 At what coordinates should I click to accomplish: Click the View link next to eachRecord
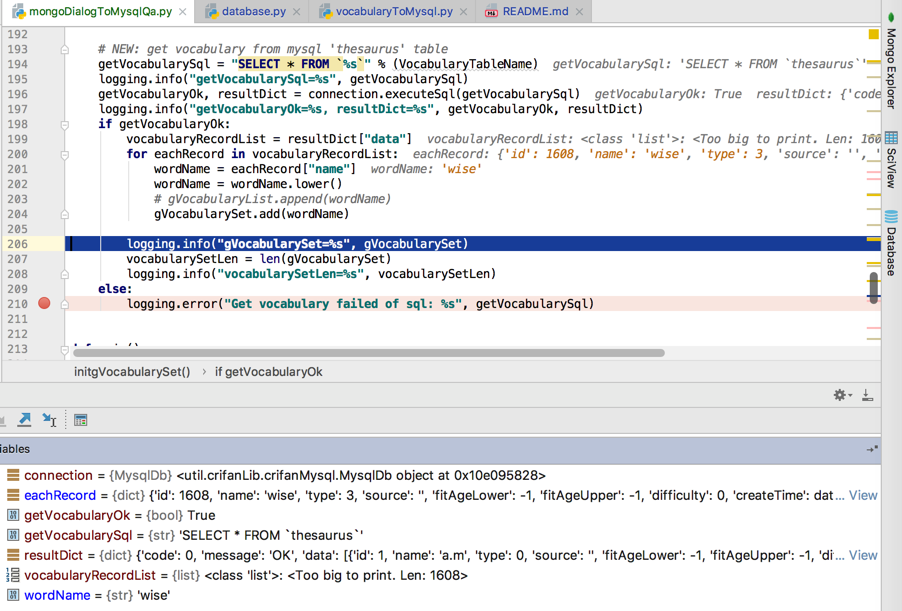(862, 495)
